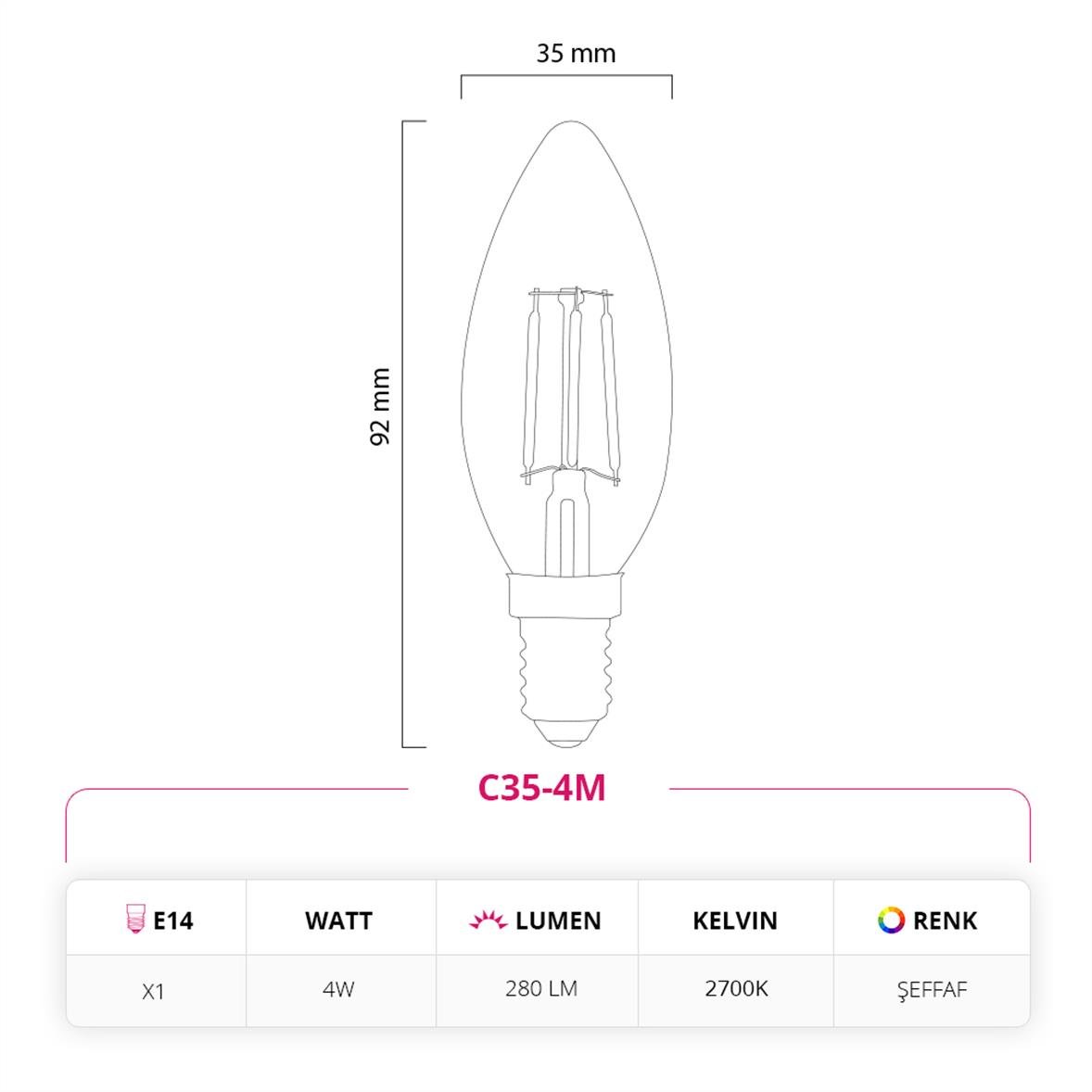Screen dimensions: 1092x1092
Task: Click the 2700K value cell
Action: (736, 989)
